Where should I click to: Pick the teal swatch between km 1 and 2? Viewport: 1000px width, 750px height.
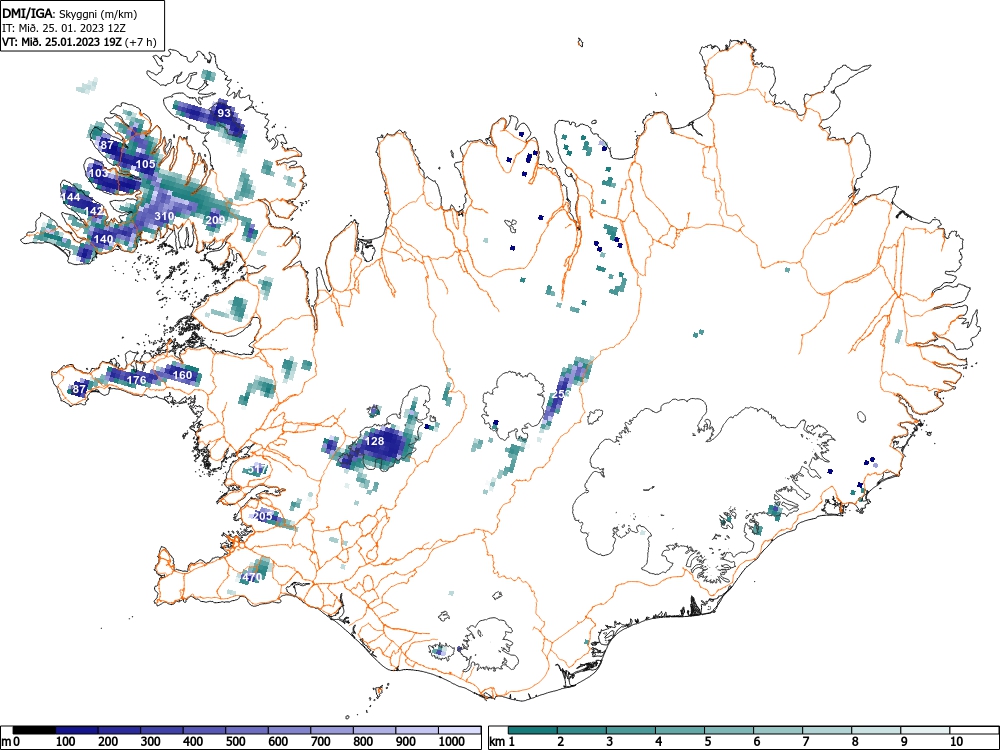(533, 730)
